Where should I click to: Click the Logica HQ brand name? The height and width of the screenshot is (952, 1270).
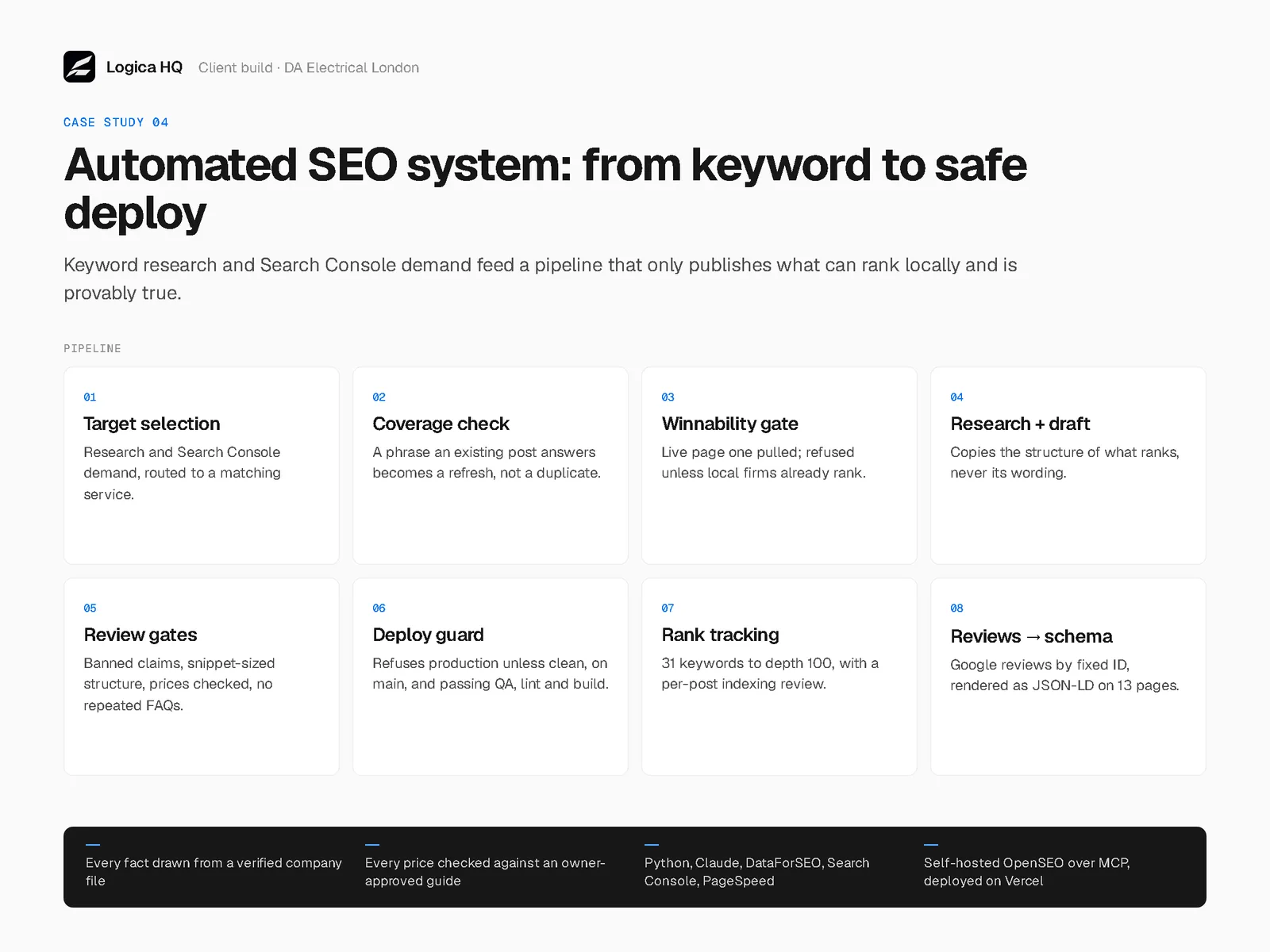coord(144,67)
